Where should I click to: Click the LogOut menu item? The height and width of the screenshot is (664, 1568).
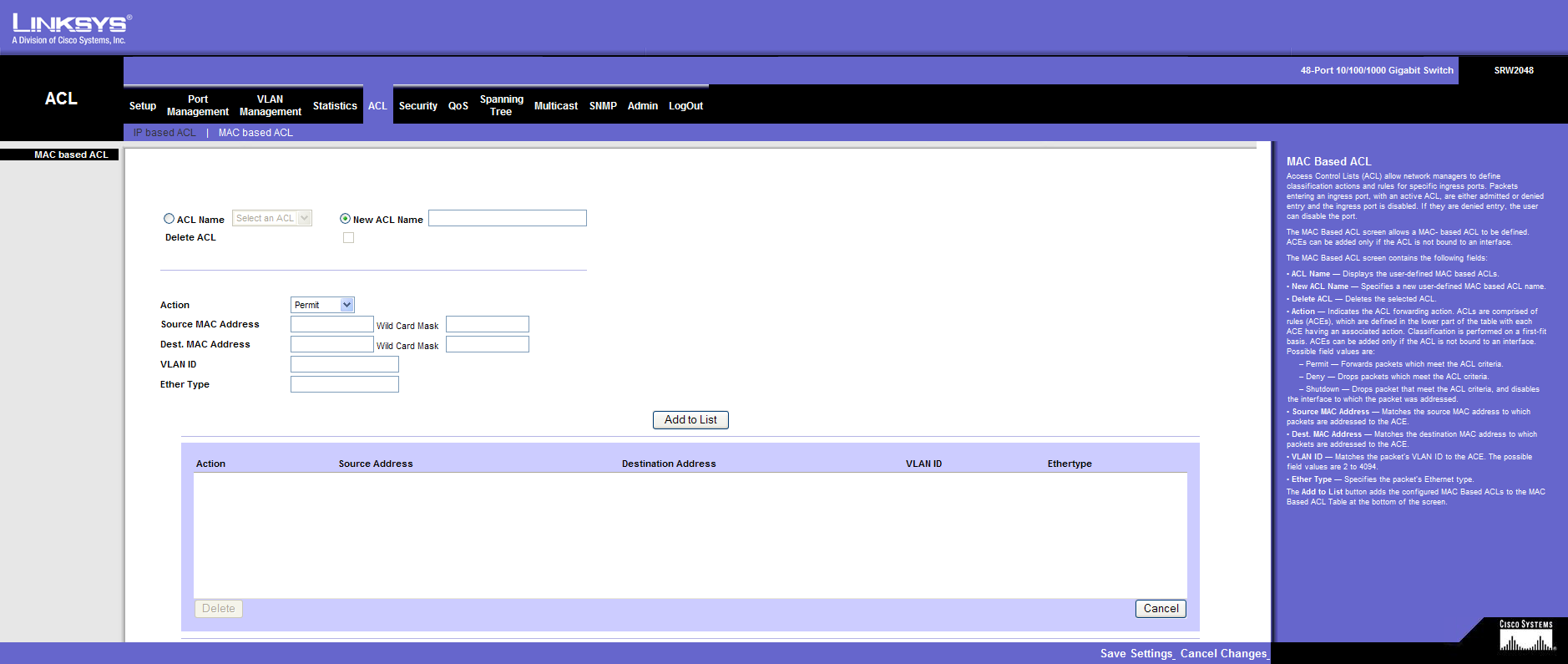click(685, 106)
